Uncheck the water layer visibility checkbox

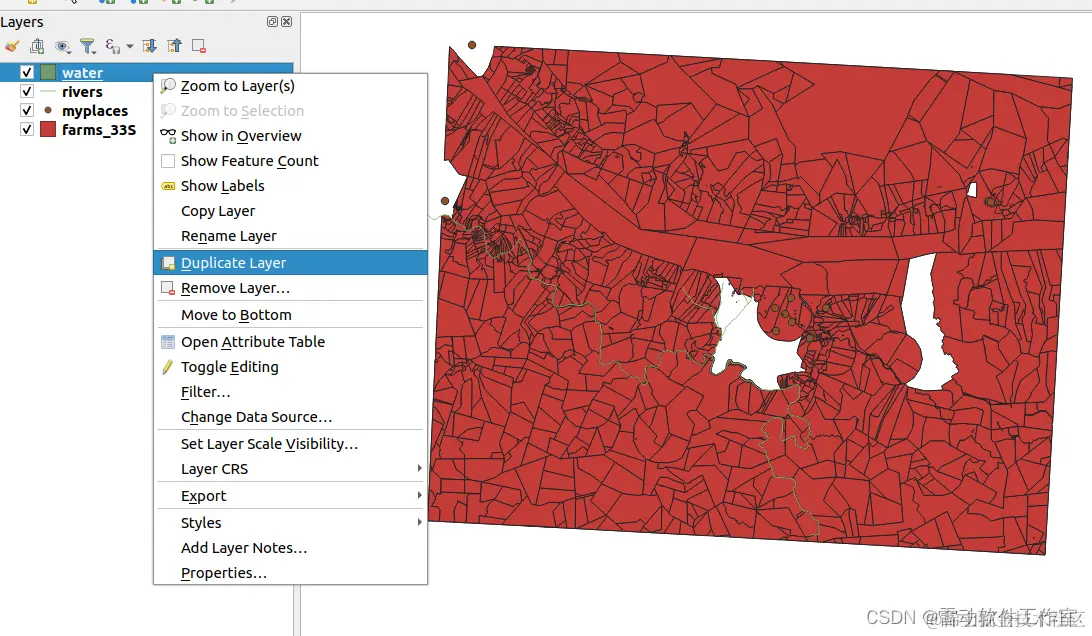26,72
